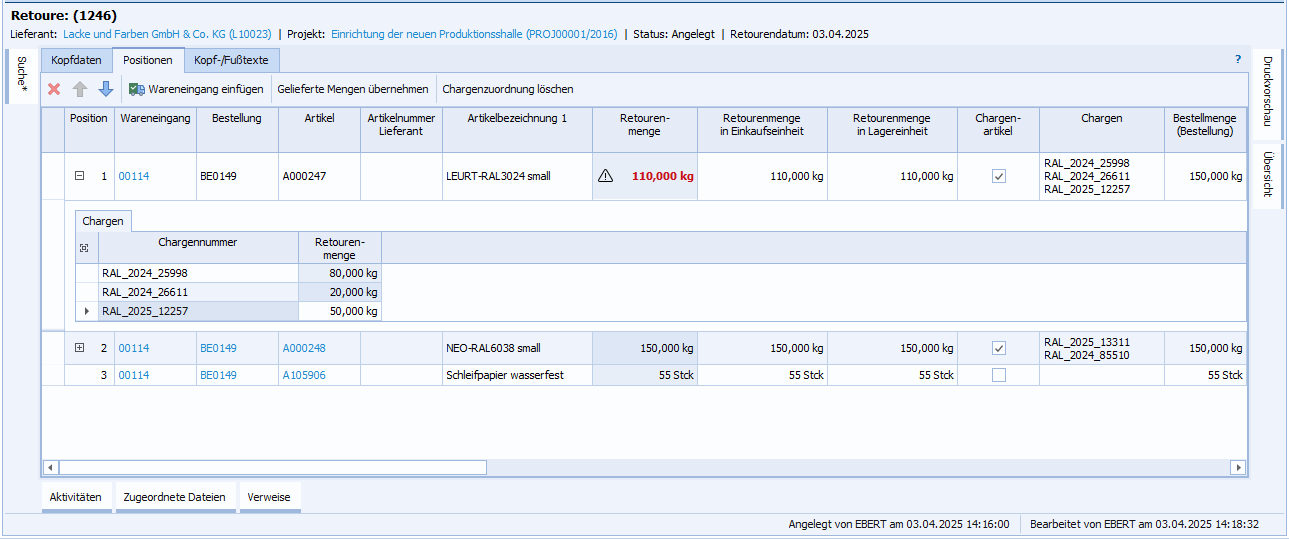1289x539 pixels.
Task: Toggle Chargenartikel checkbox for LEURT-RAL3024 small
Action: (998, 176)
